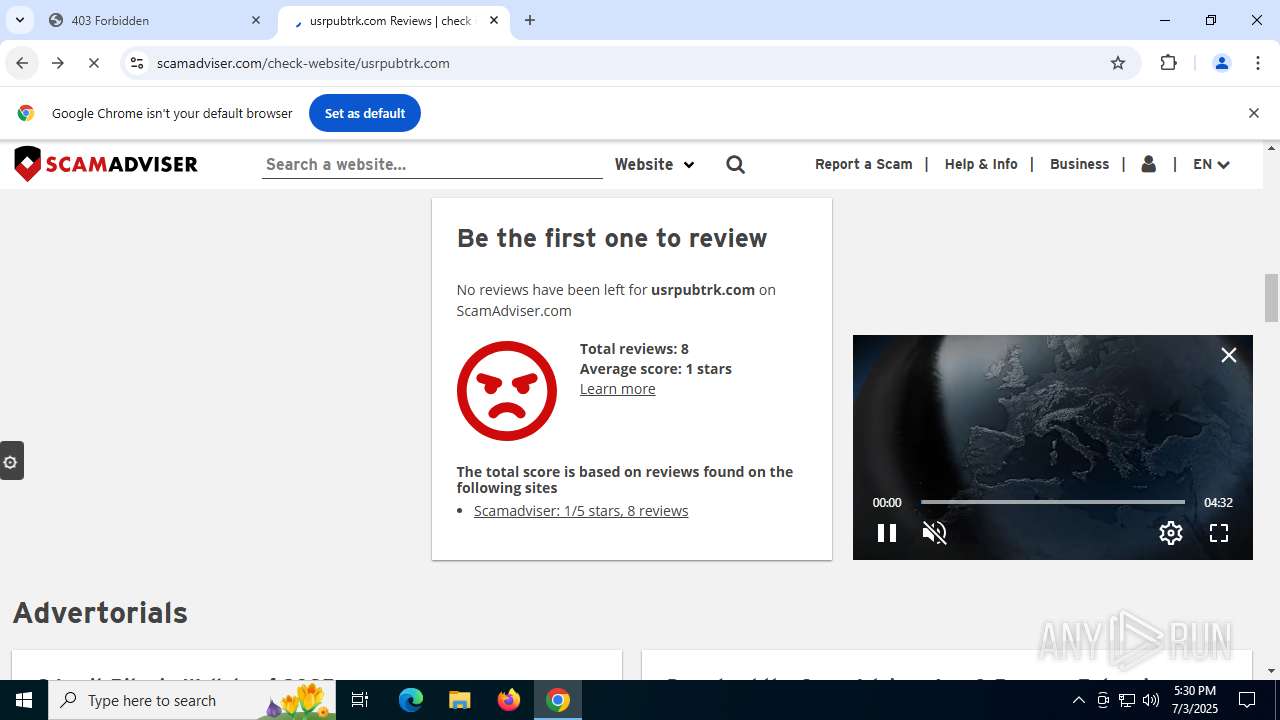Click the video progress bar
The height and width of the screenshot is (720, 1280).
pos(1052,502)
